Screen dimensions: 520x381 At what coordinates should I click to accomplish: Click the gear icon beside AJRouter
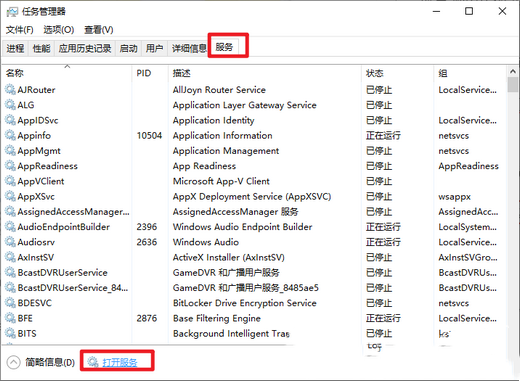point(10,89)
